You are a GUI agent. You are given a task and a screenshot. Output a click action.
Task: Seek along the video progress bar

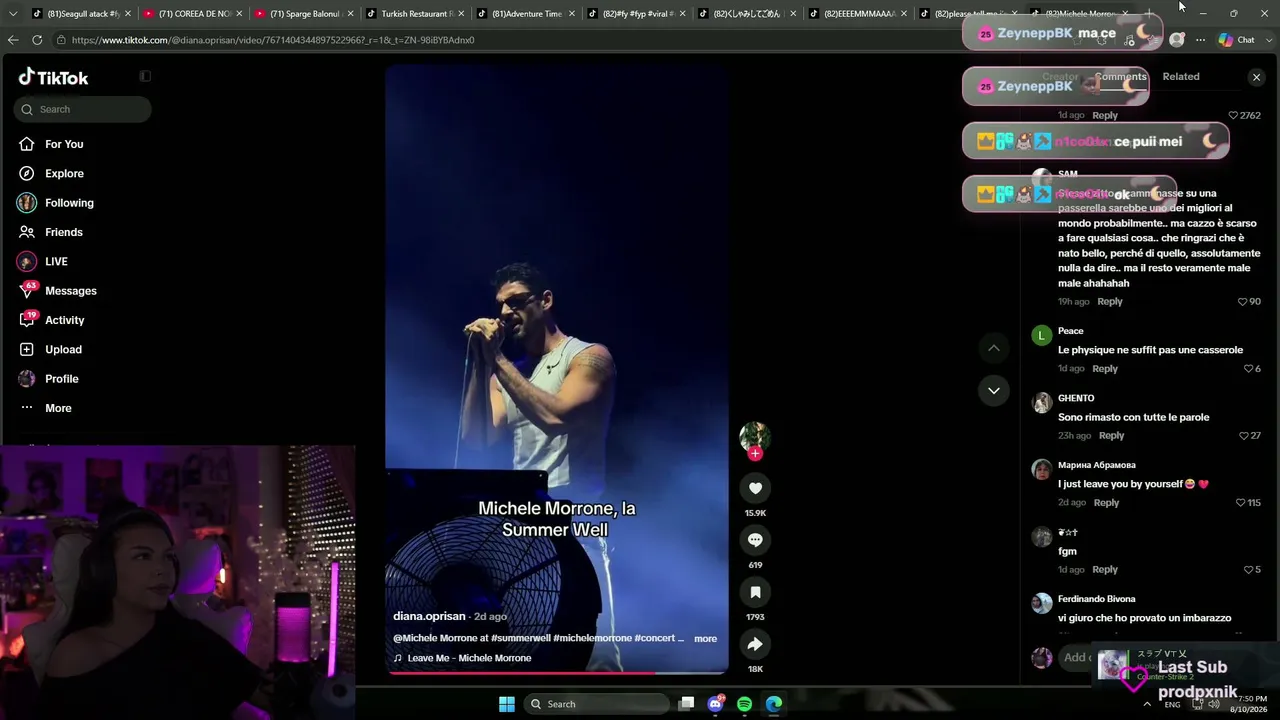click(557, 673)
